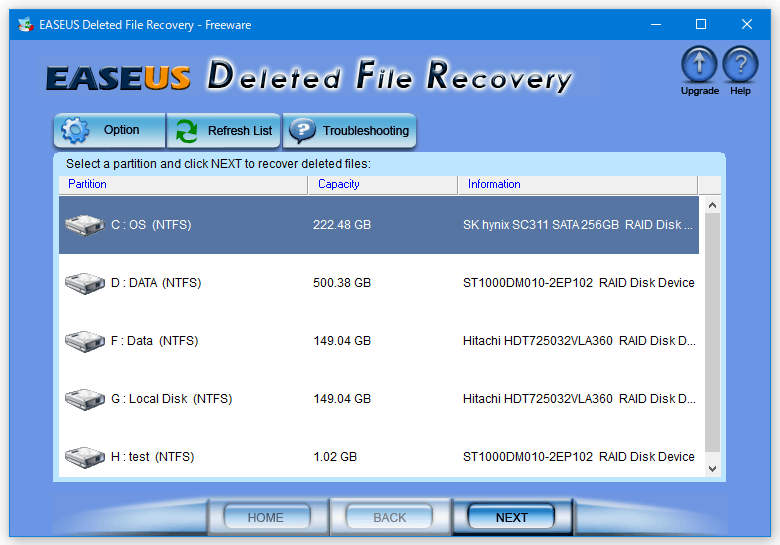Image resolution: width=780 pixels, height=545 pixels.
Task: Select the G : Local Disk (NTFS) partition
Action: [379, 399]
